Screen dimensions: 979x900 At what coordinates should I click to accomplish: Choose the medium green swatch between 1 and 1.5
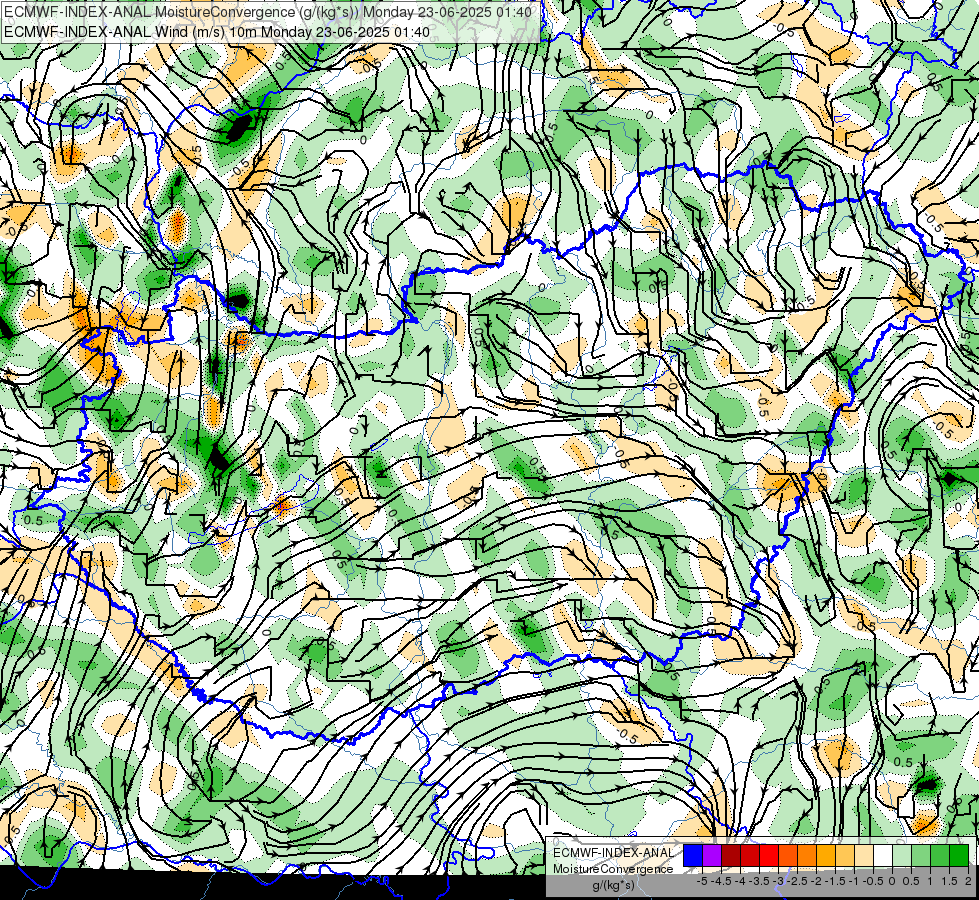[x=940, y=856]
